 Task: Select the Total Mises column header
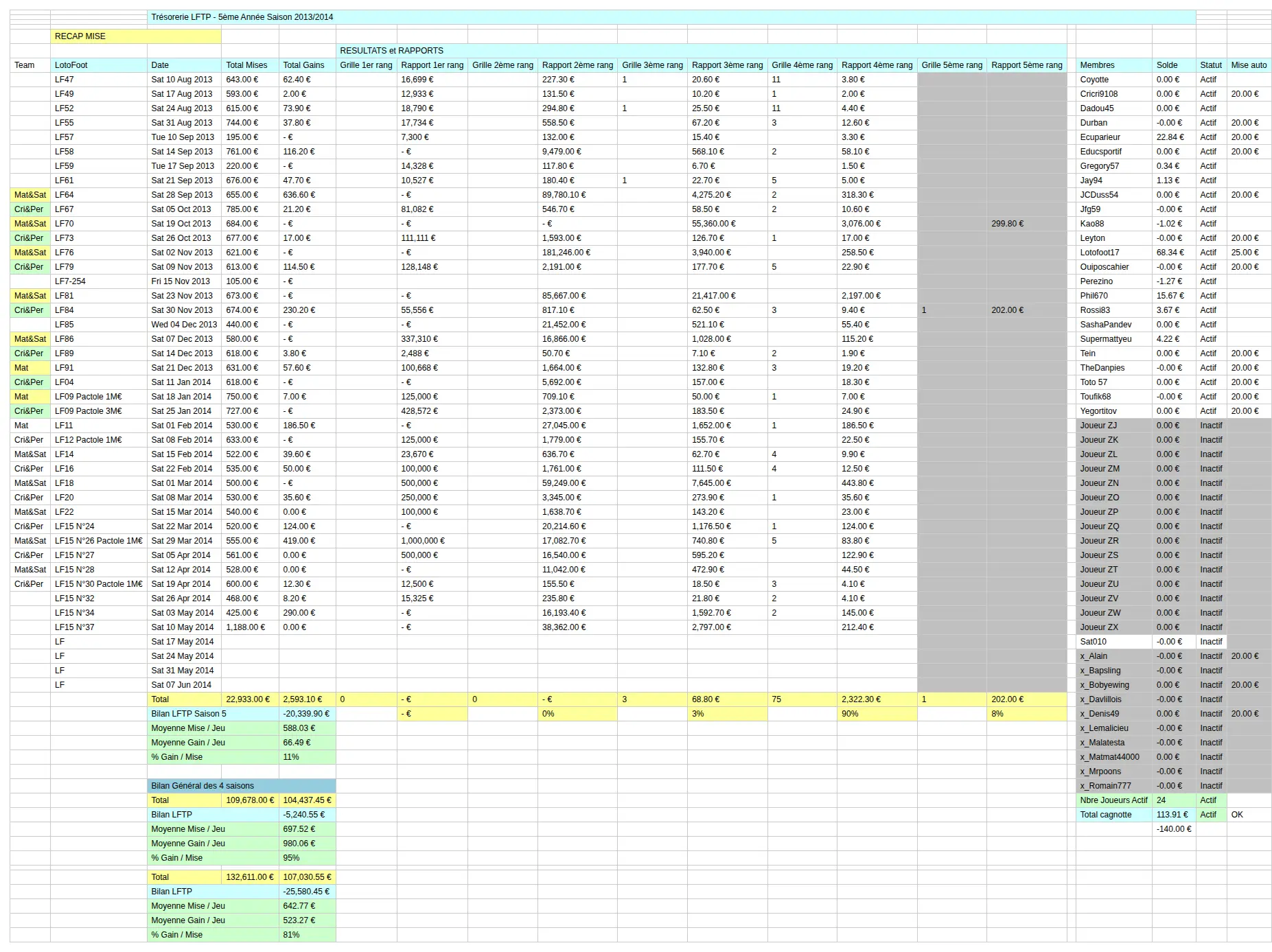pyautogui.click(x=250, y=65)
